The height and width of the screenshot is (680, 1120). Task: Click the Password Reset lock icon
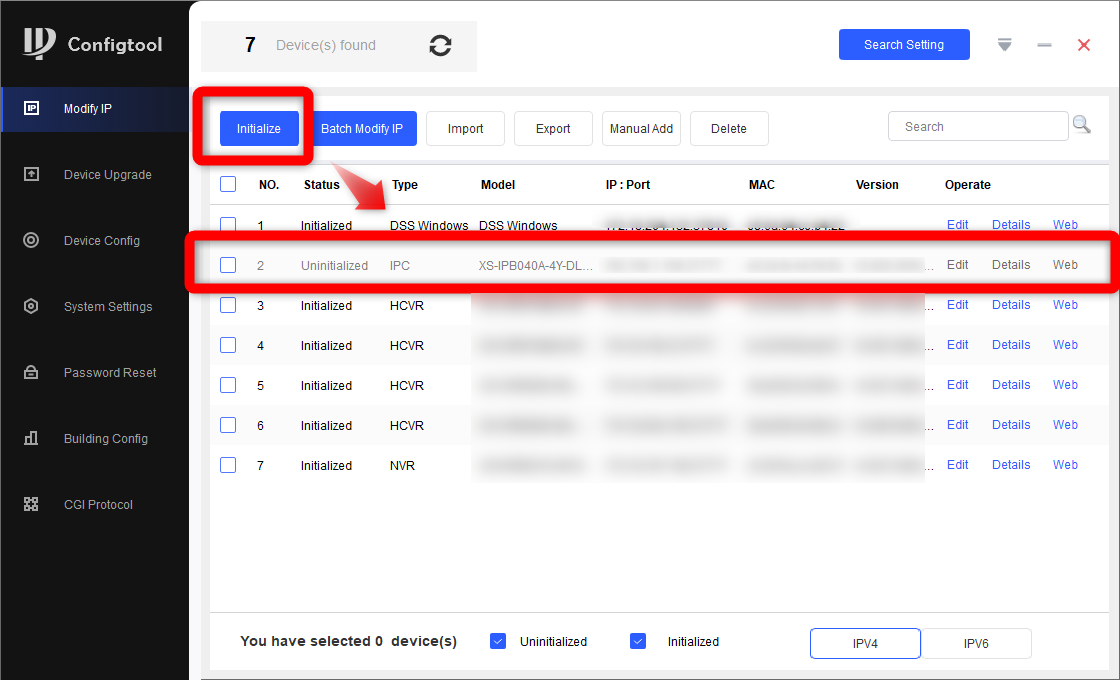[31, 372]
